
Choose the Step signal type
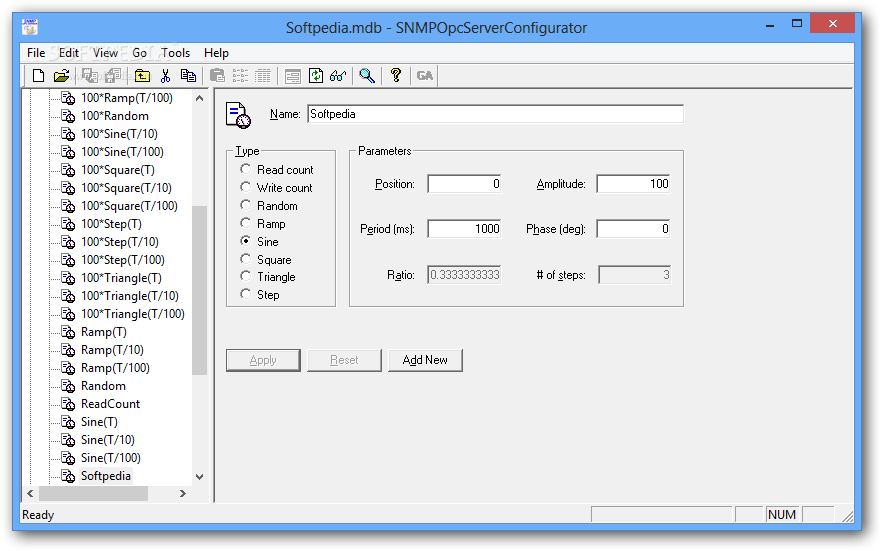pos(245,294)
